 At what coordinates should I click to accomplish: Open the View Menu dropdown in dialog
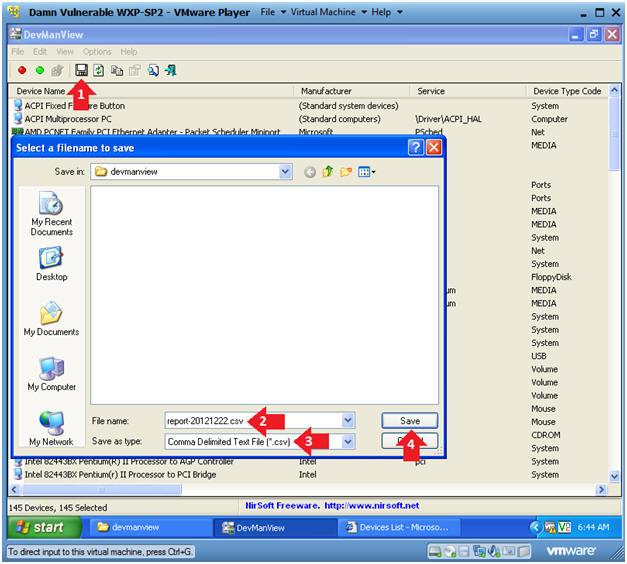367,172
